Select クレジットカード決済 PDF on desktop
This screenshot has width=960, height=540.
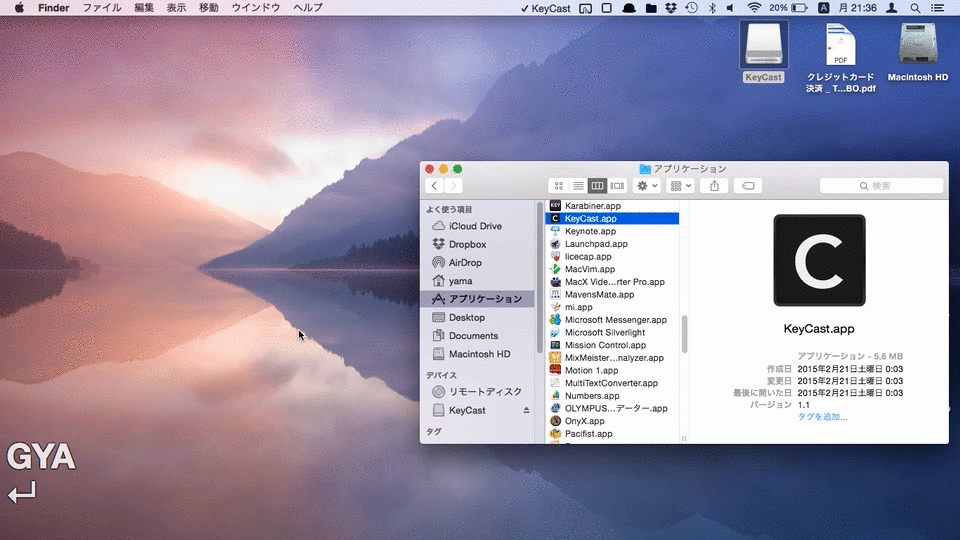840,58
